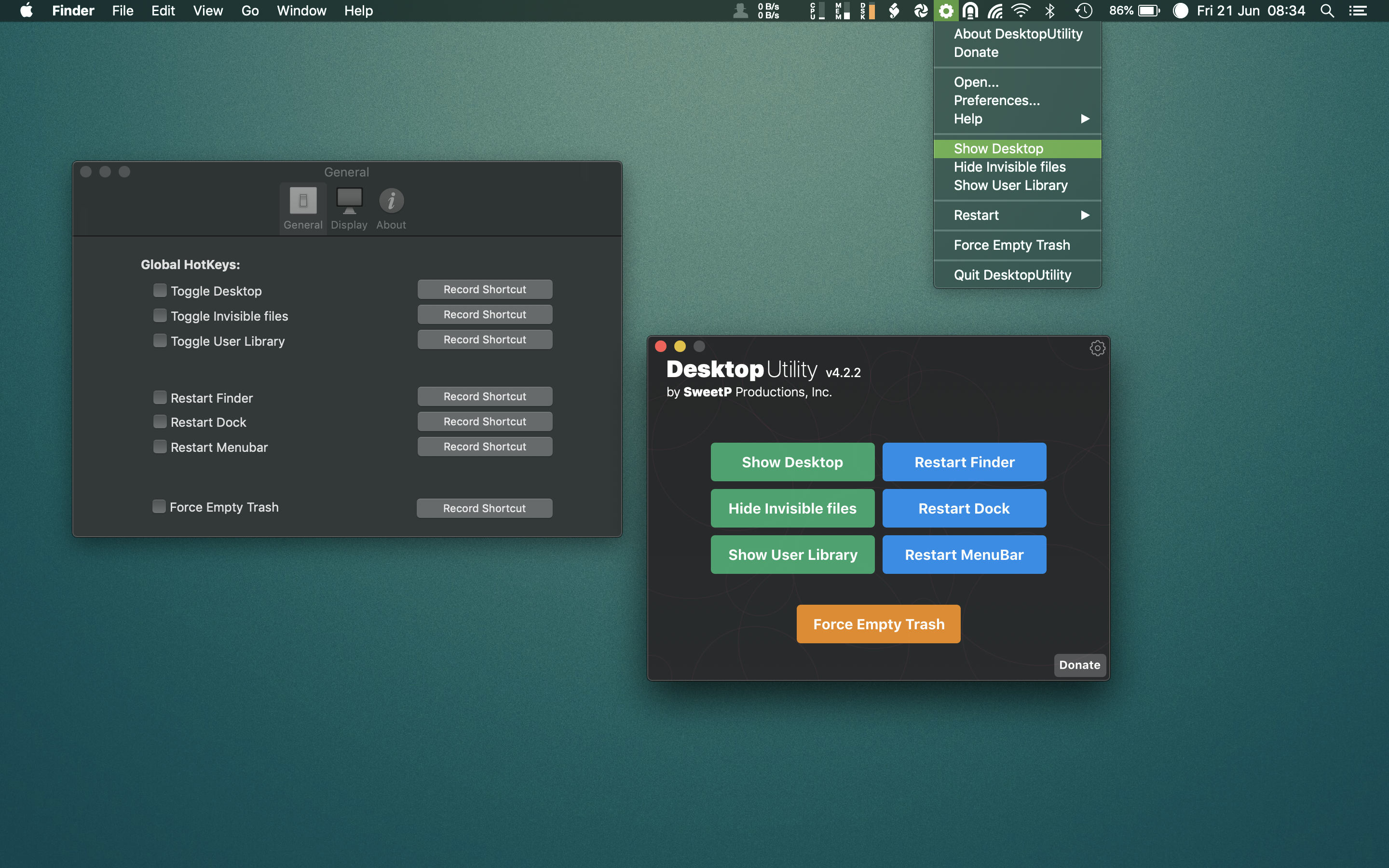Click the DesktopUtility gear menu bar icon
This screenshot has width=1389, height=868.
[x=945, y=11]
